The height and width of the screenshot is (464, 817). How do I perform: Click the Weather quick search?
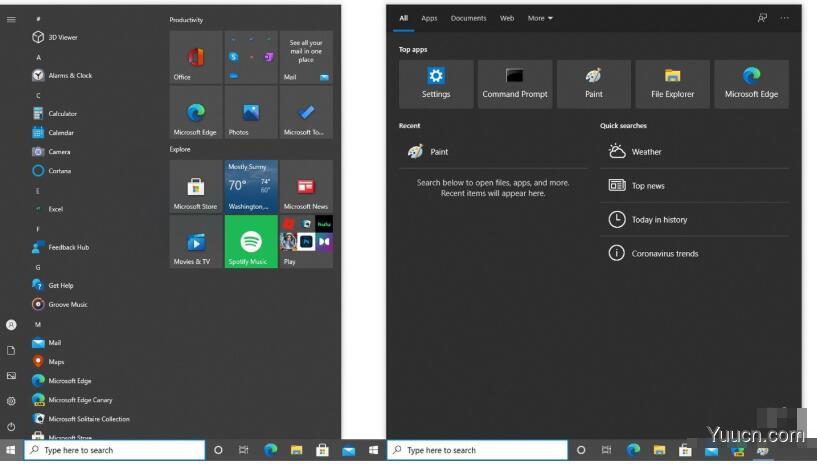point(694,152)
